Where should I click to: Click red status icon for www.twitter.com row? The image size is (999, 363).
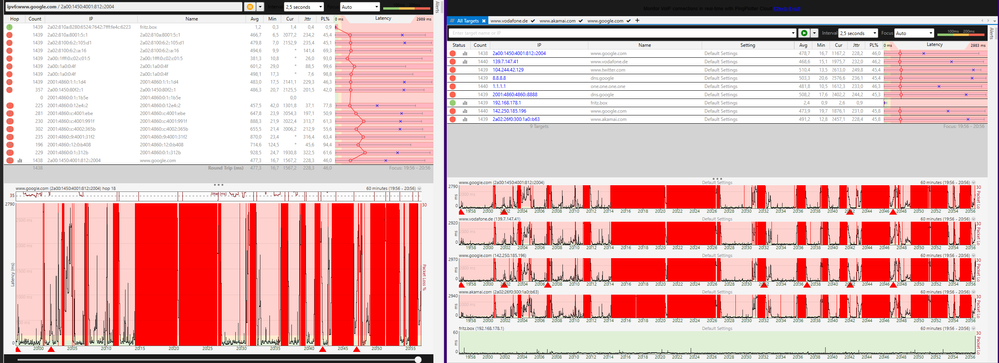(x=453, y=69)
